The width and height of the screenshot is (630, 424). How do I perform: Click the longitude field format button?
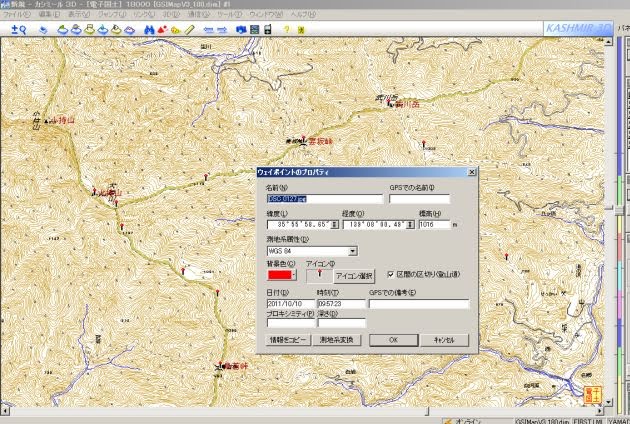pos(410,226)
